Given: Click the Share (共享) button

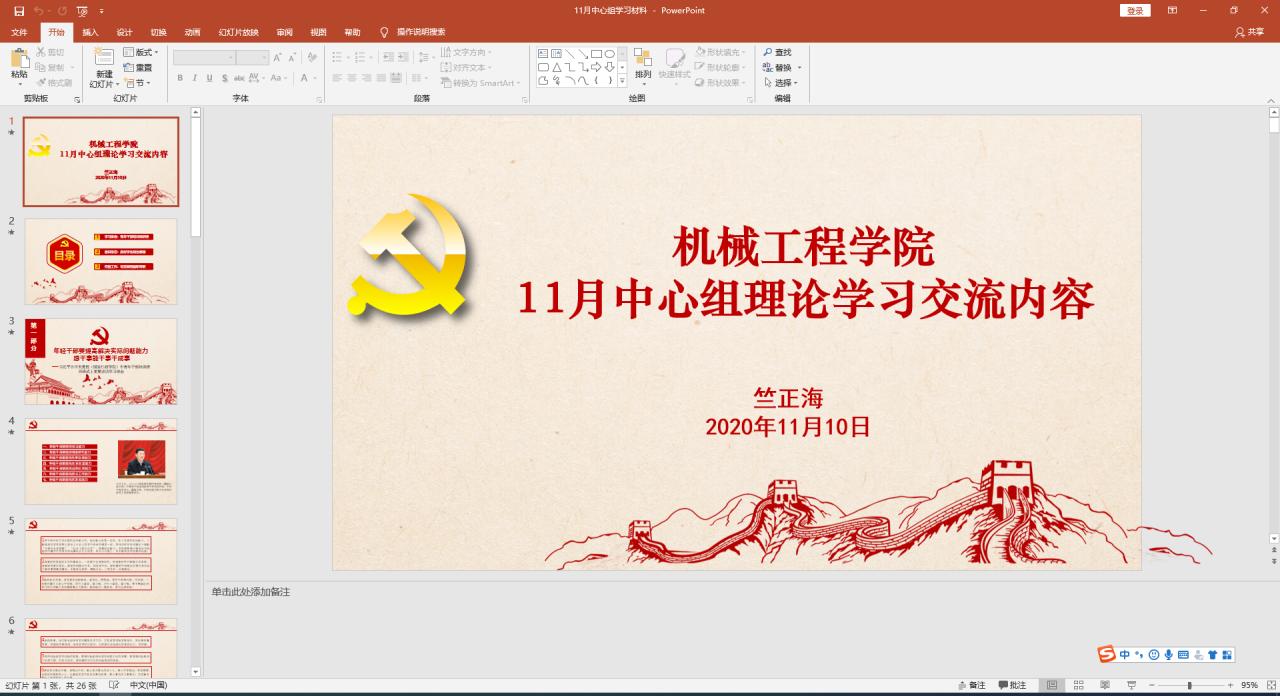Looking at the screenshot, I should 1249,32.
